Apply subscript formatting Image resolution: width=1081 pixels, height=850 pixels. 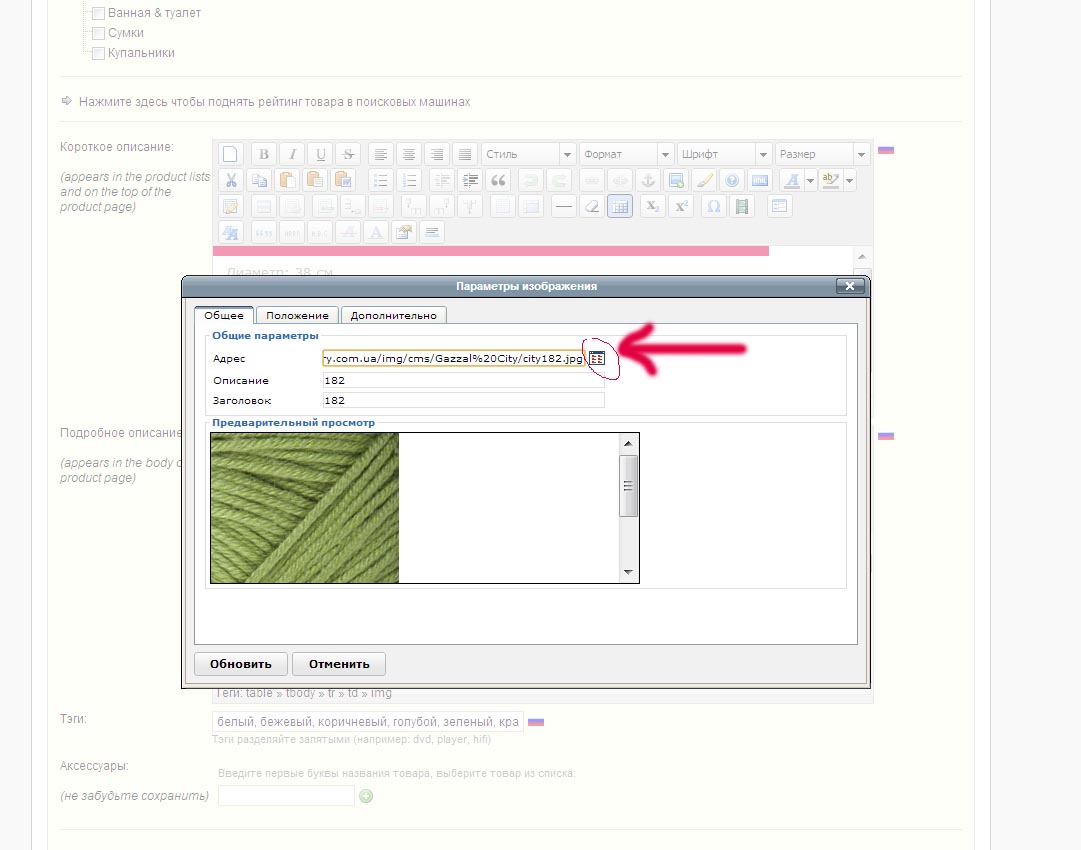pos(652,206)
